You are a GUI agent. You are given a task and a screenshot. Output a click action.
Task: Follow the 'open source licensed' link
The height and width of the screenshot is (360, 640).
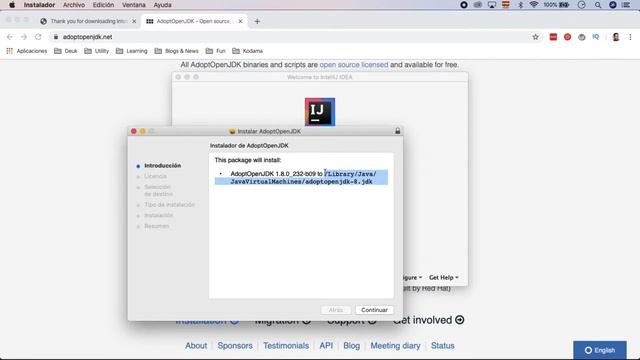coord(354,64)
